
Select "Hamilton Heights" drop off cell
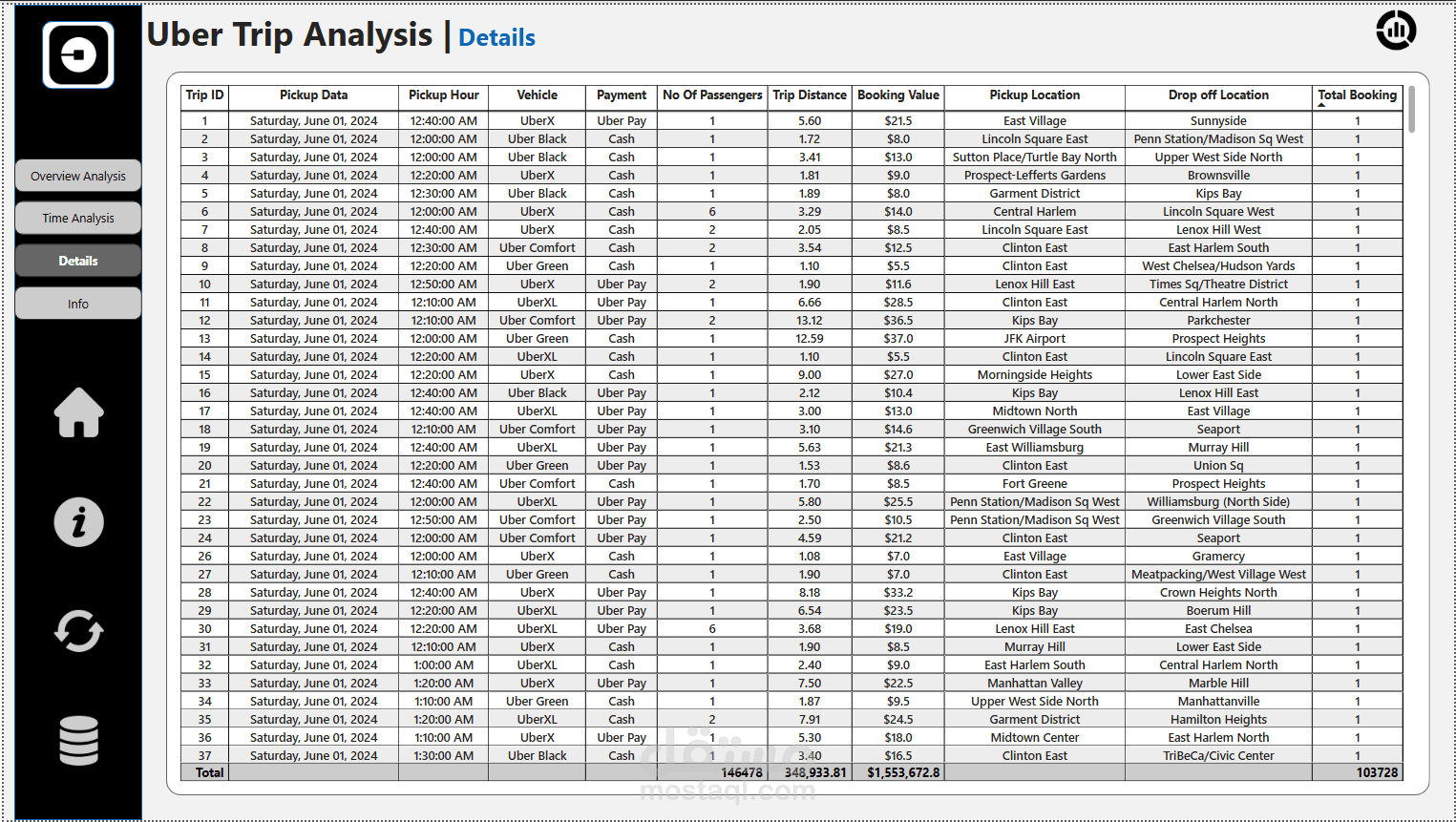tap(1218, 720)
